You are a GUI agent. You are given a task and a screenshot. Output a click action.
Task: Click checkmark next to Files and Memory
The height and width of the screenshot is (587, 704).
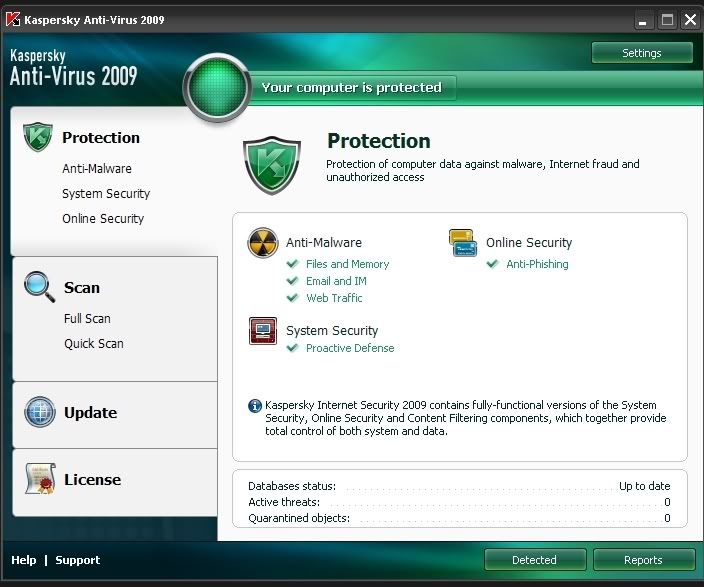coord(293,264)
